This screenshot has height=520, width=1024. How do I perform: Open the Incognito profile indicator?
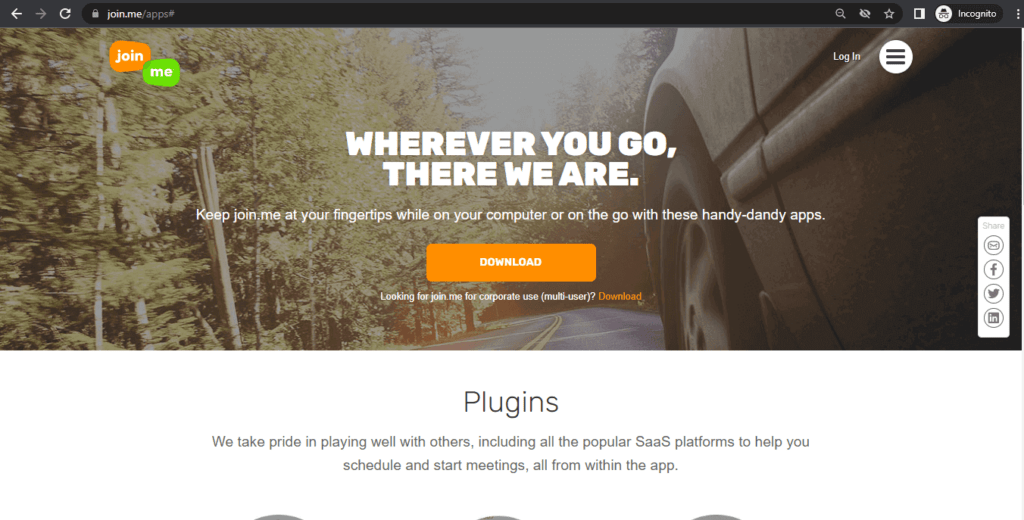click(967, 14)
